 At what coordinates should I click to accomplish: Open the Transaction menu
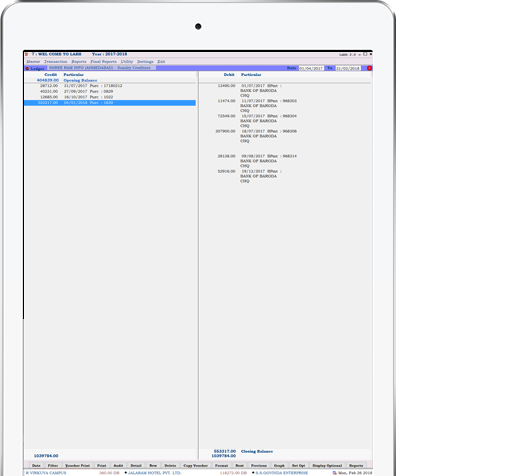56,62
